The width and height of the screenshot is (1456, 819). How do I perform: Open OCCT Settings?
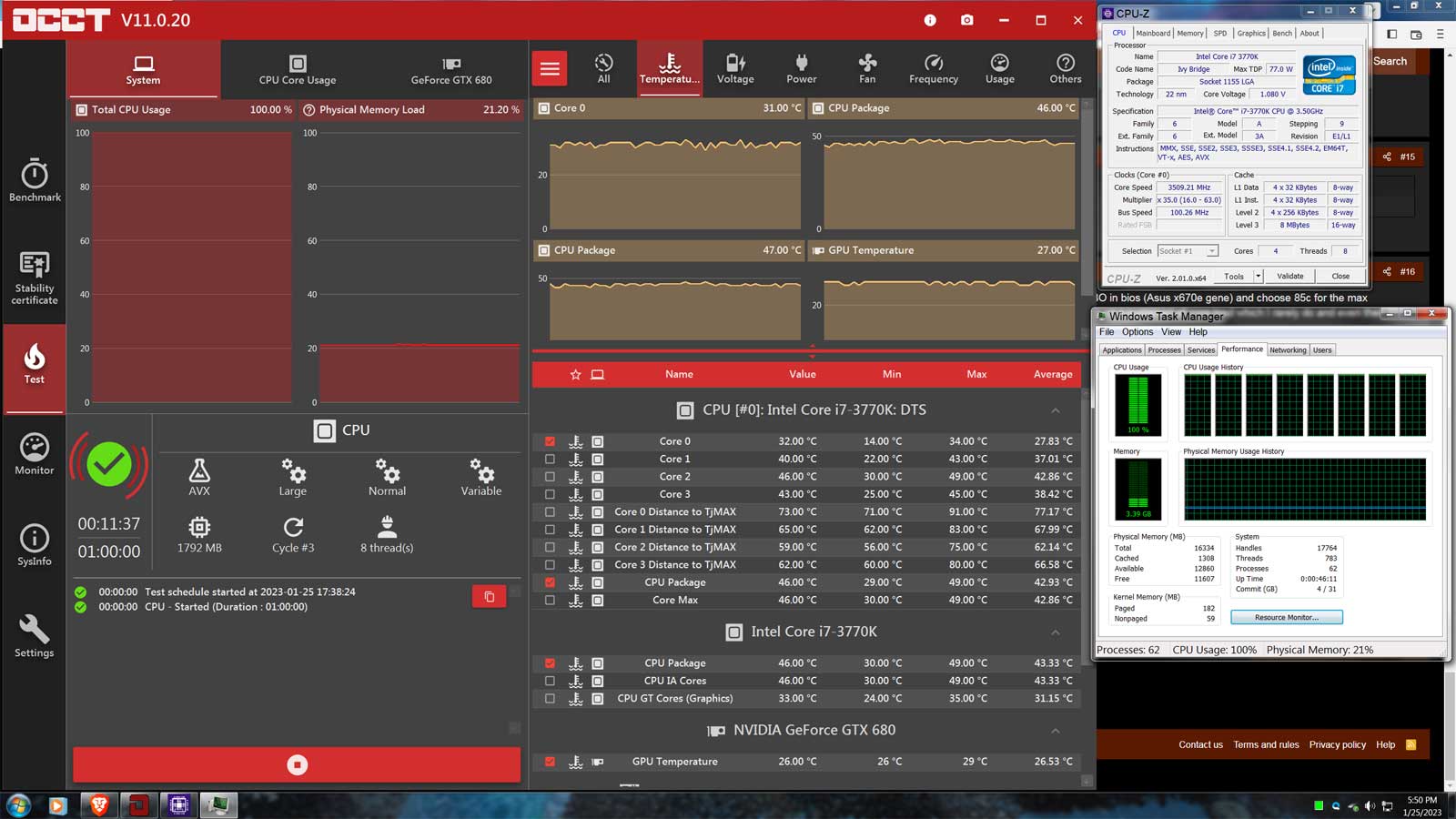pos(35,636)
